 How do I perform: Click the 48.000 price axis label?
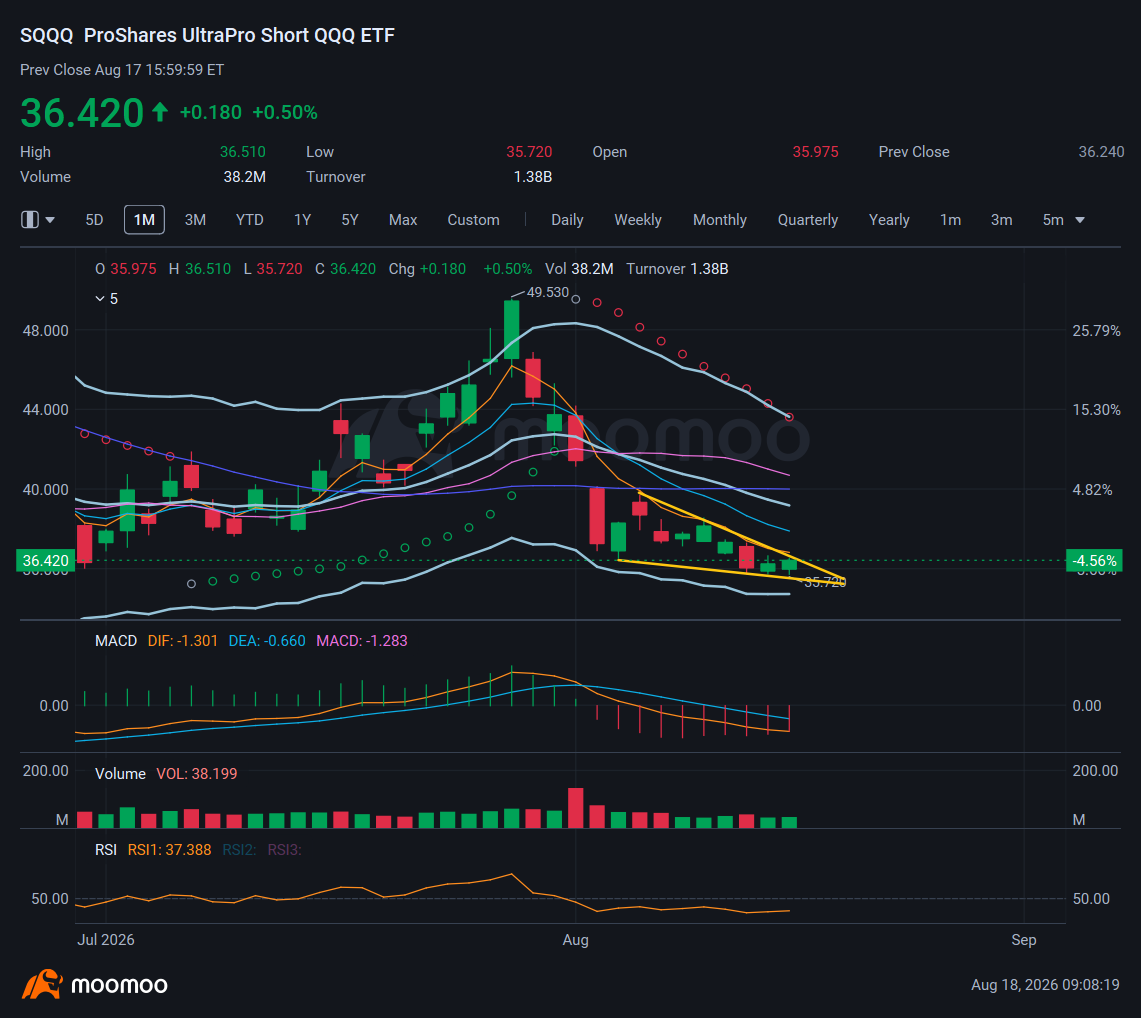coord(45,331)
